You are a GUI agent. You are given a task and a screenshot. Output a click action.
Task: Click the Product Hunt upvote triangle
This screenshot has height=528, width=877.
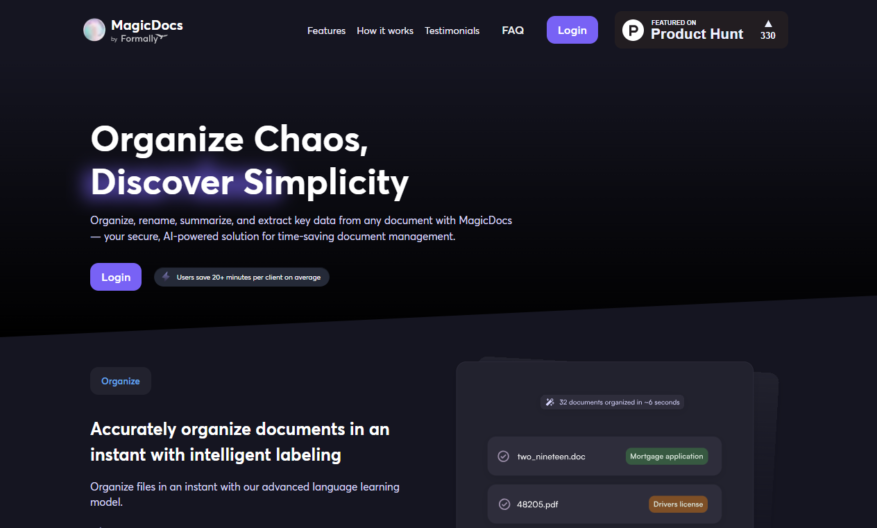pyautogui.click(x=768, y=23)
